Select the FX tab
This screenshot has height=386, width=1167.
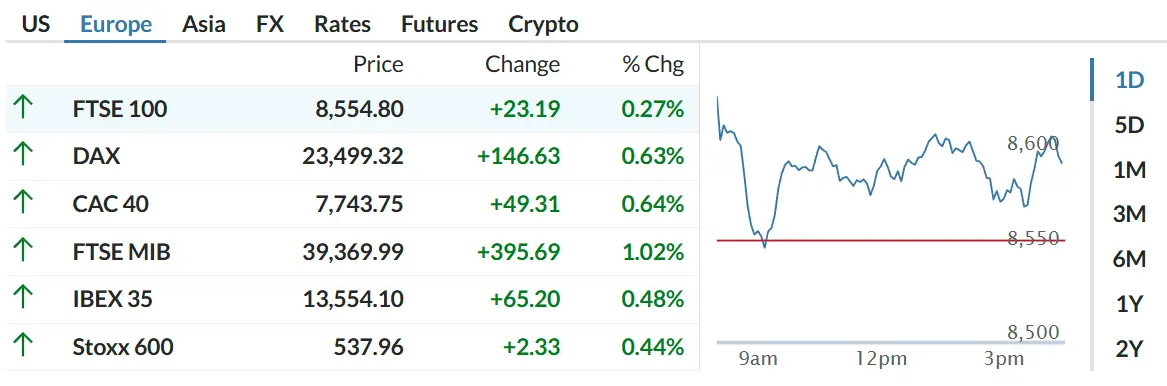point(270,24)
